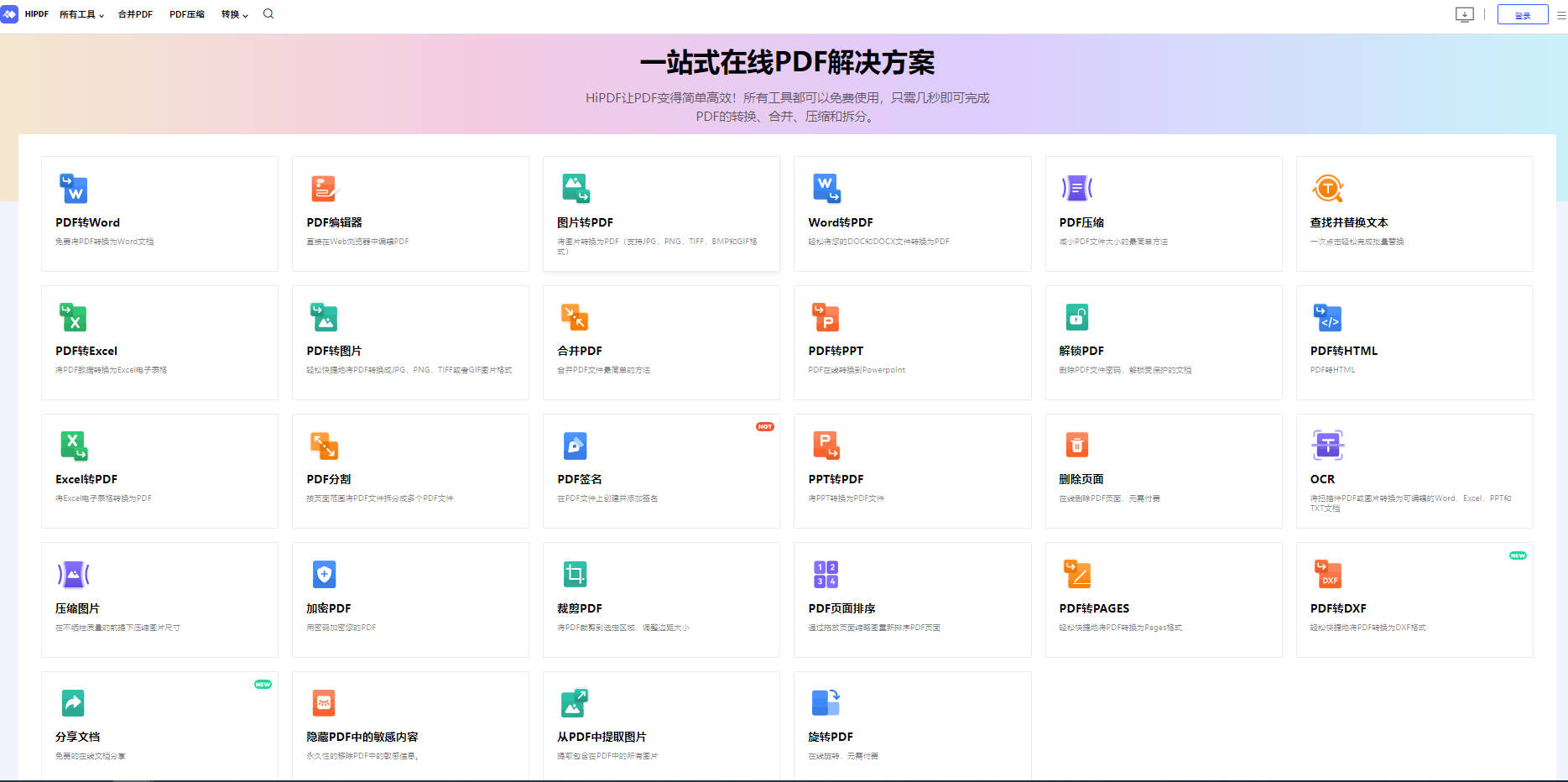The height and width of the screenshot is (782, 1568).
Task: Open the PDF签名 title link
Action: 580,479
